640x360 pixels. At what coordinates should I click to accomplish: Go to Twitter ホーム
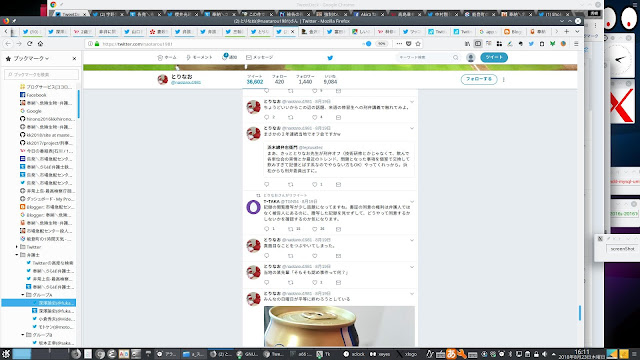pos(167,58)
